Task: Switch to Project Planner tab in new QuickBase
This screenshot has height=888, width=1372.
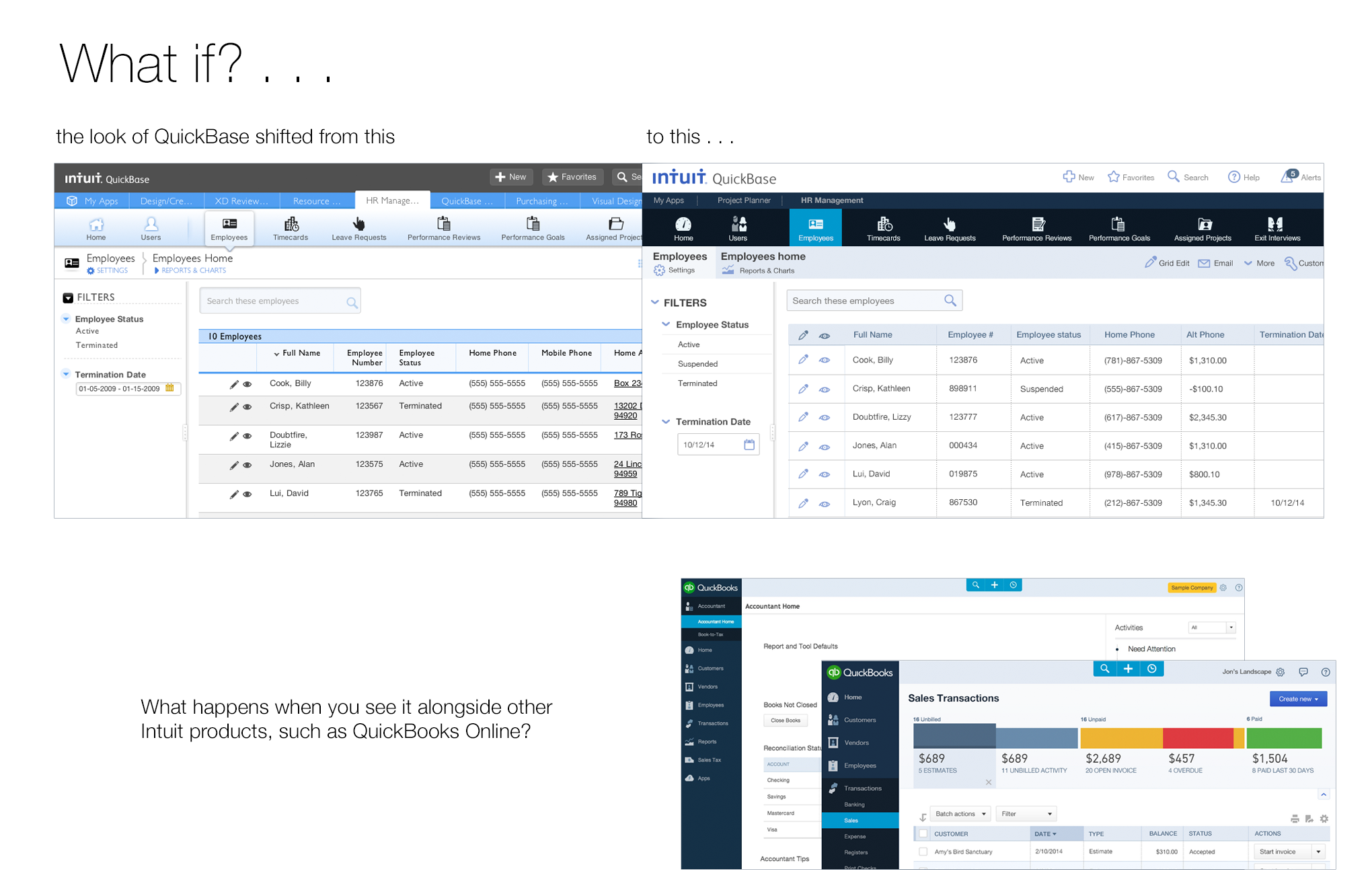Action: (x=744, y=200)
